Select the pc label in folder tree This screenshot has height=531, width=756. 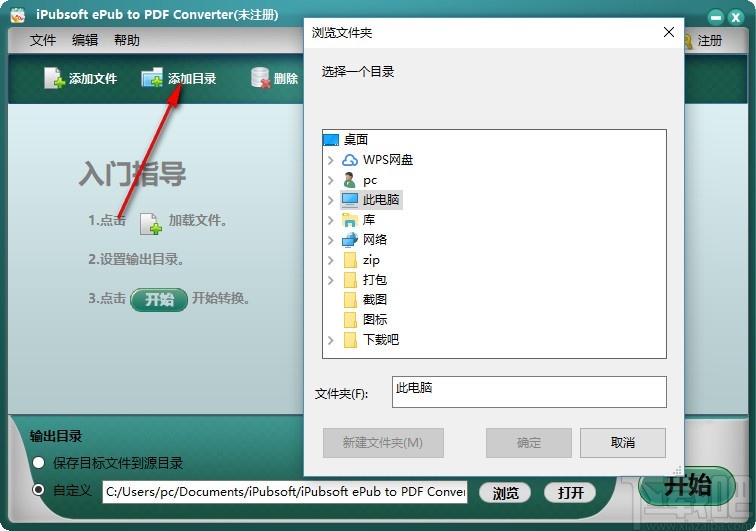(370, 180)
